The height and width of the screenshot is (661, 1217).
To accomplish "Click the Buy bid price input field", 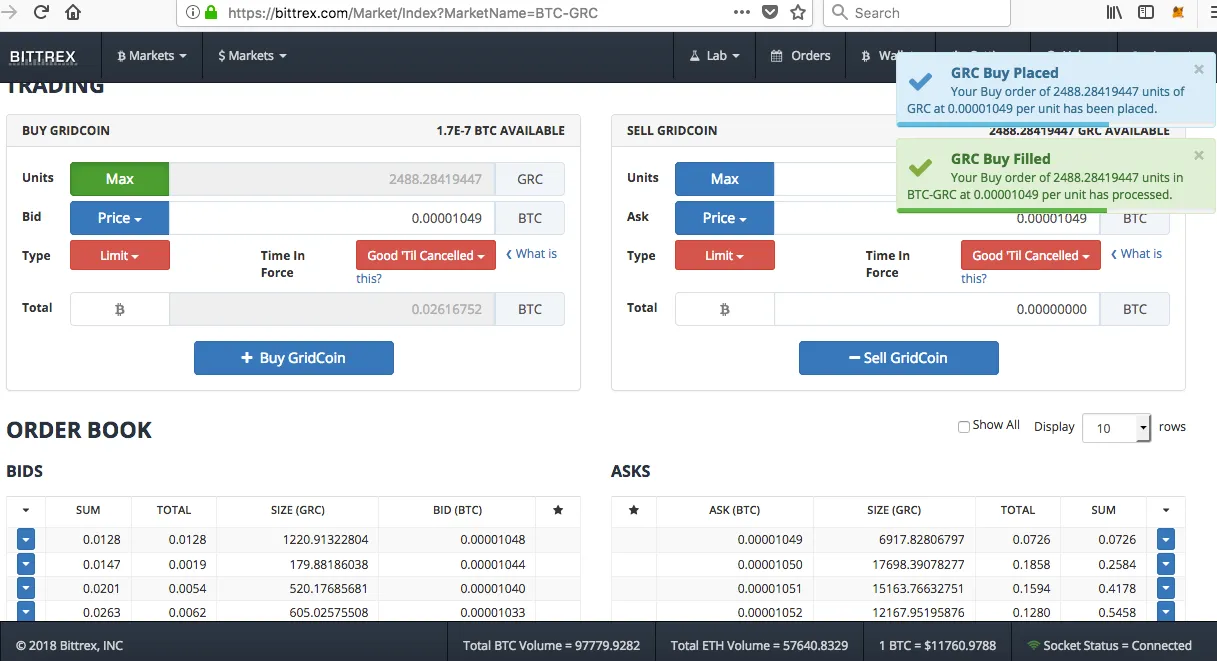I will (x=332, y=218).
